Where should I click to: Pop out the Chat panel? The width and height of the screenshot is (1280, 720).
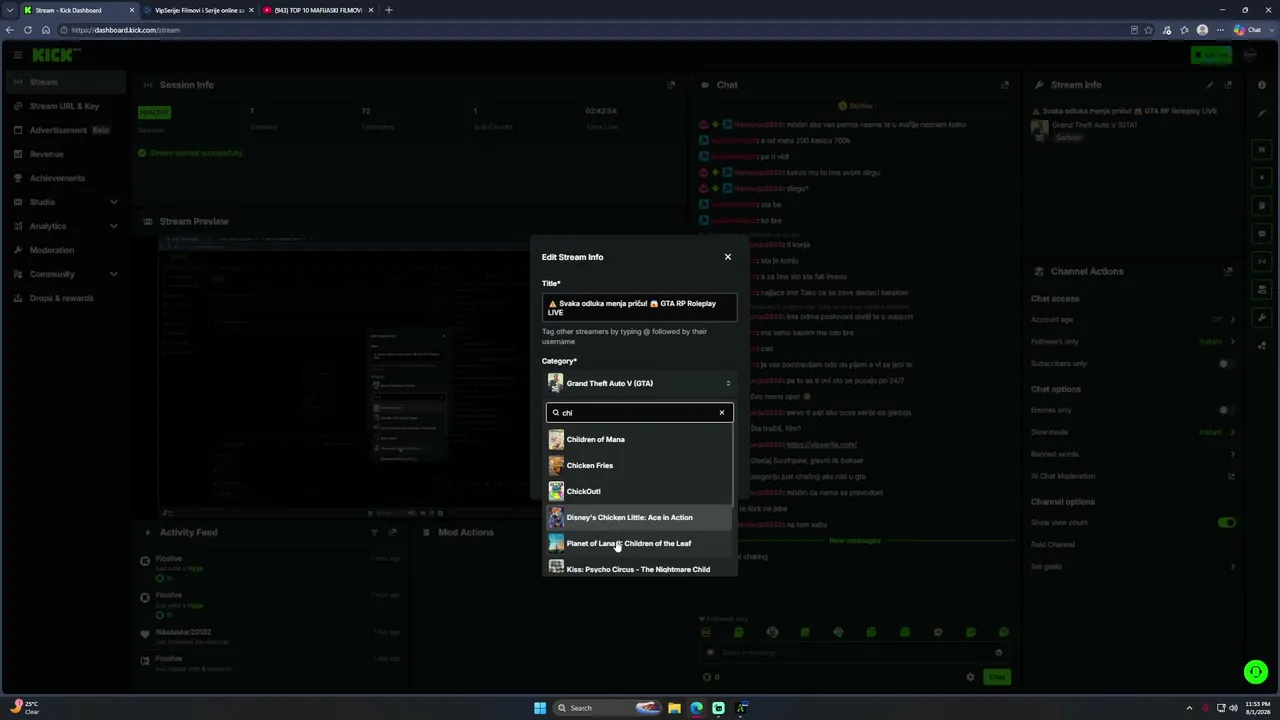1005,85
